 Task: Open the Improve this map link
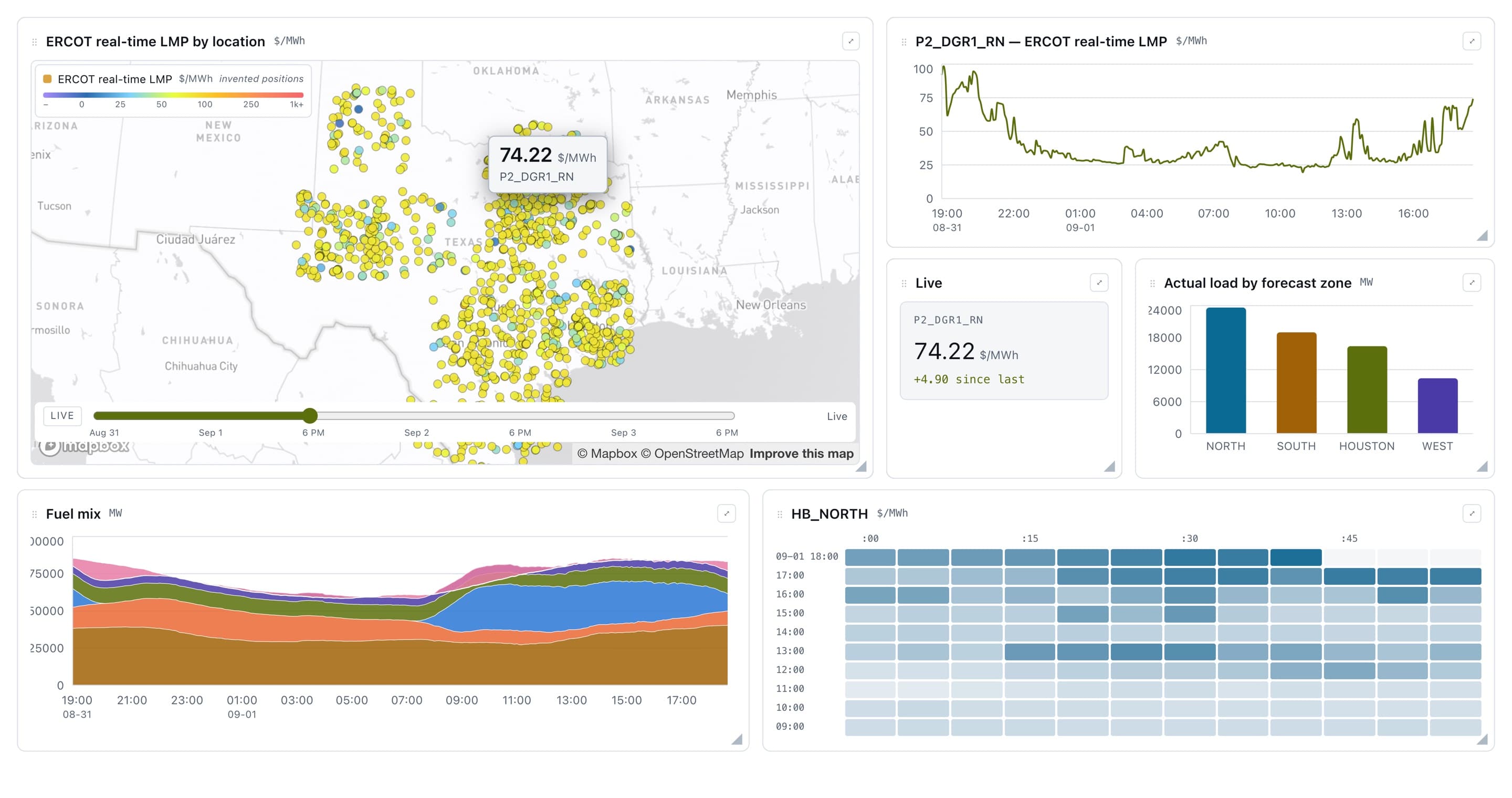[x=801, y=454]
